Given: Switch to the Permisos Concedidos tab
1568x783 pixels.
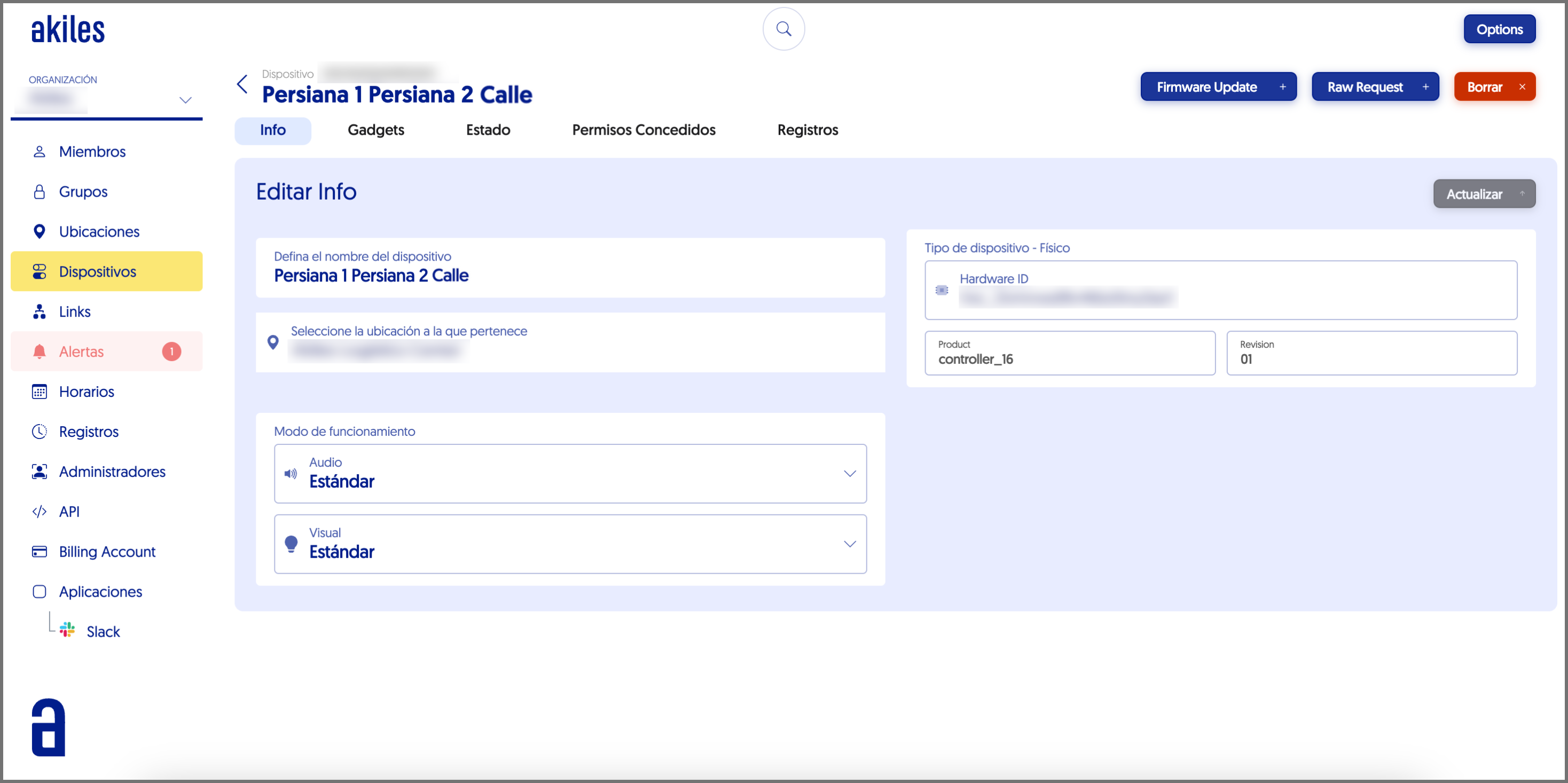Looking at the screenshot, I should click(x=644, y=130).
